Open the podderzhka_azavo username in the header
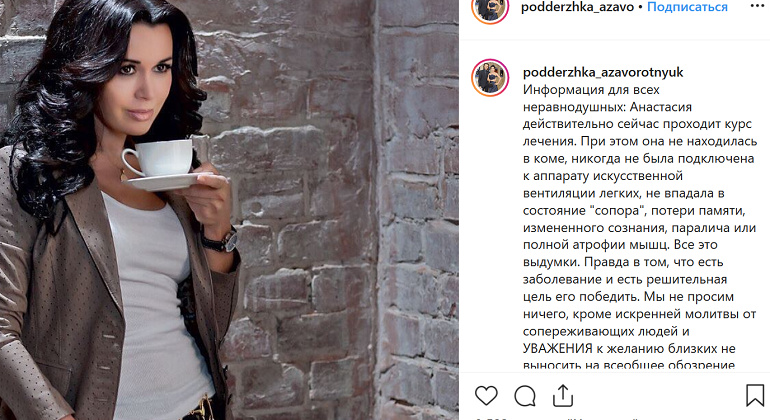Image resolution: width=770 pixels, height=420 pixels. coord(578,7)
